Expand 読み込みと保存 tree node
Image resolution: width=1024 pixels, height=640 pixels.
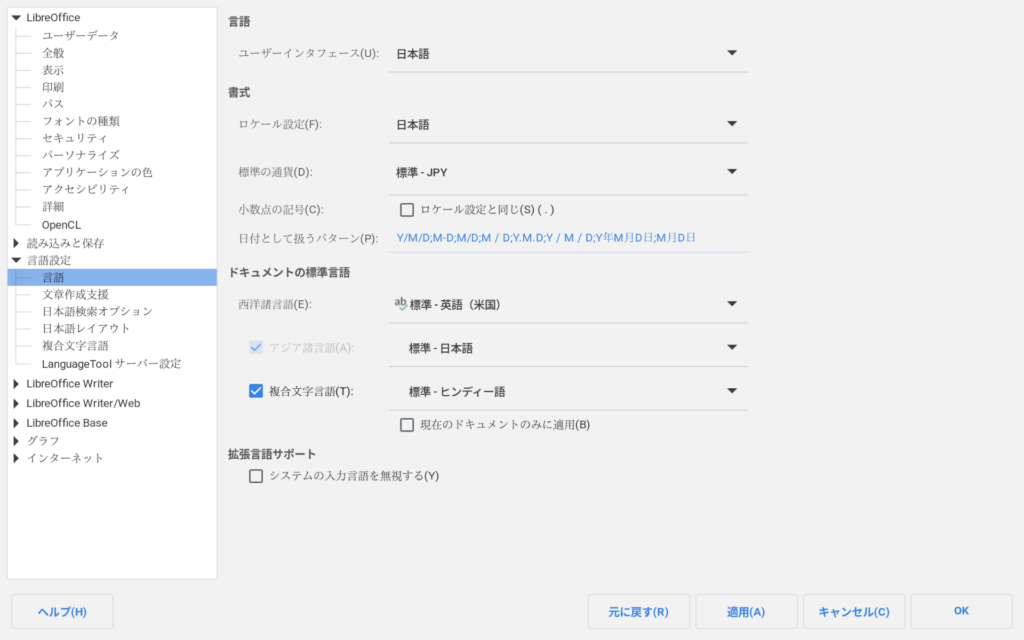click(x=16, y=243)
